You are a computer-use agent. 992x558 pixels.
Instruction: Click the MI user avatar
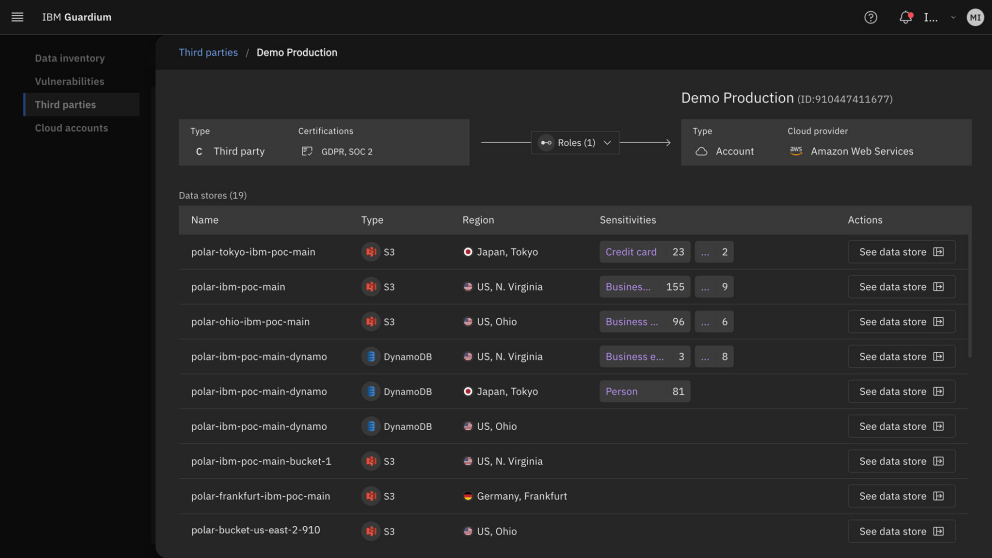(x=975, y=18)
